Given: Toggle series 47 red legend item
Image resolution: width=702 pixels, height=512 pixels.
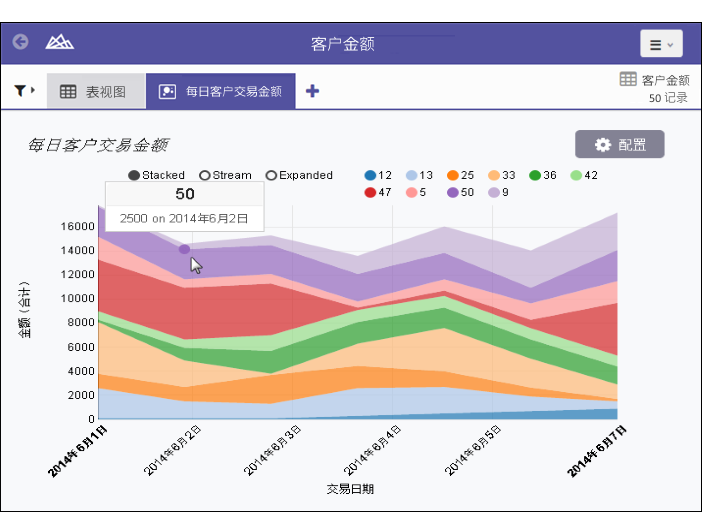Looking at the screenshot, I should coord(378,192).
